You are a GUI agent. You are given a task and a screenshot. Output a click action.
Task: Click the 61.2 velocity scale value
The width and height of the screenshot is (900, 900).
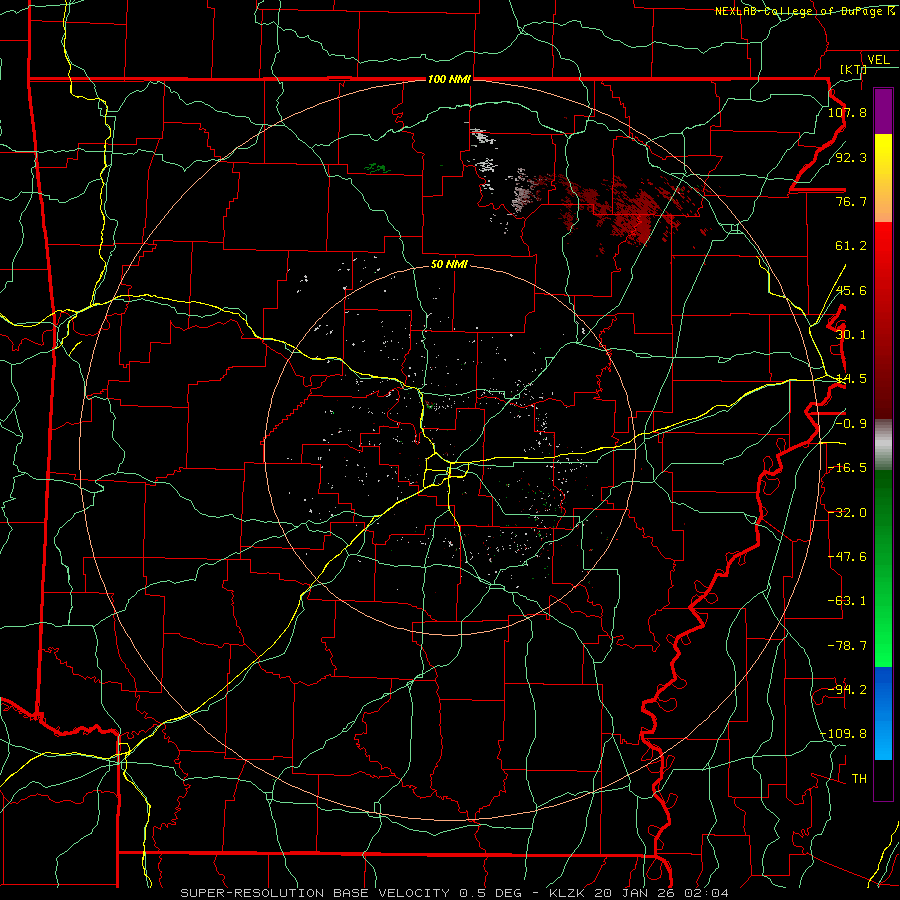[x=851, y=246]
